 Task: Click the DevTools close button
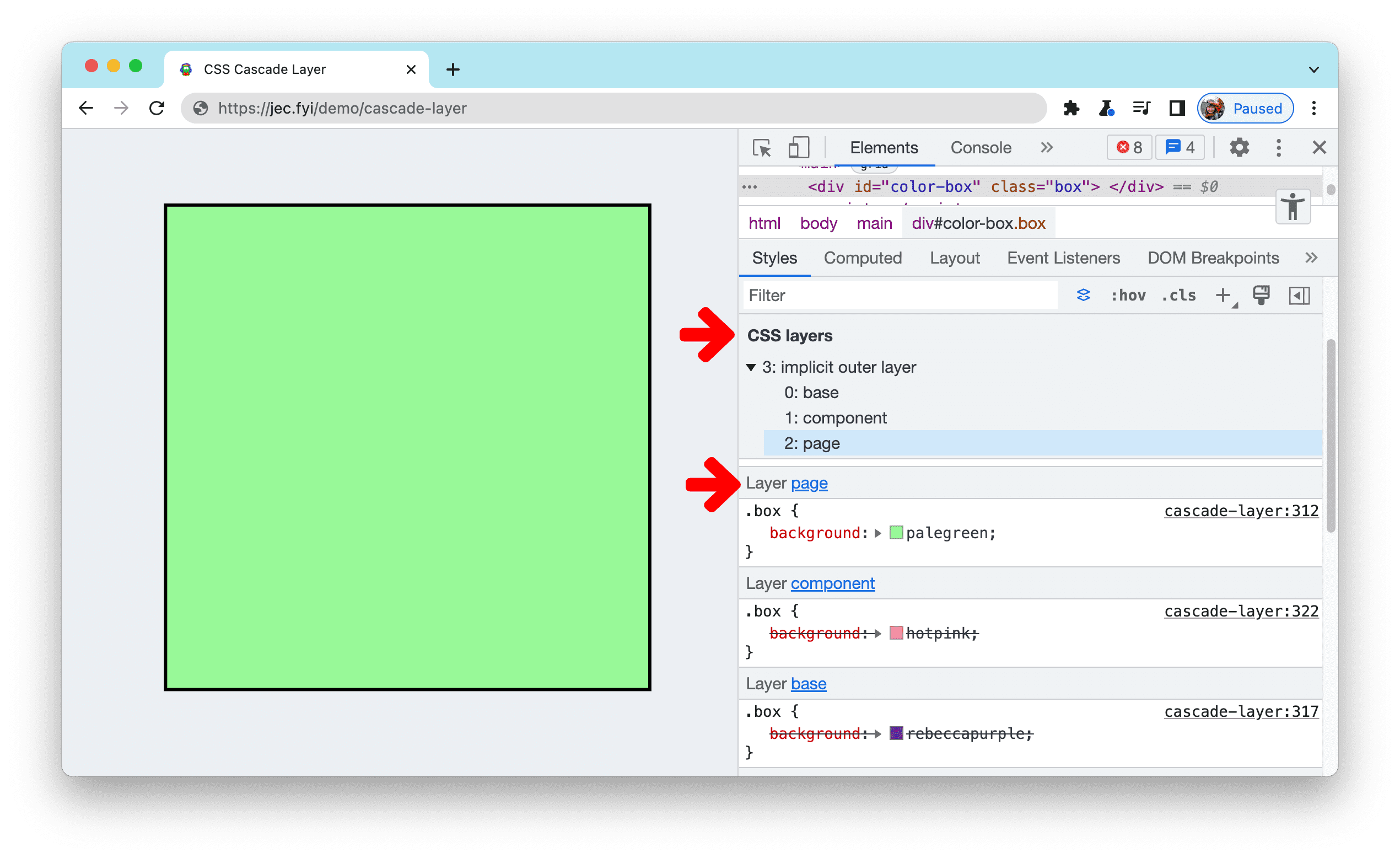[1319, 147]
